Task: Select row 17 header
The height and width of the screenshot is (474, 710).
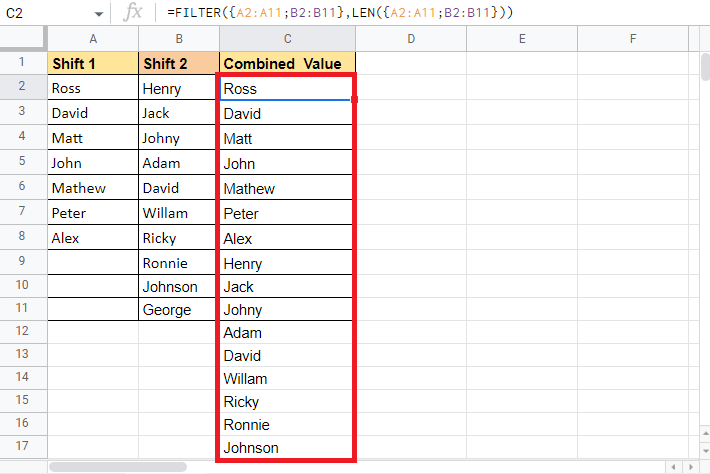Action: click(24, 446)
